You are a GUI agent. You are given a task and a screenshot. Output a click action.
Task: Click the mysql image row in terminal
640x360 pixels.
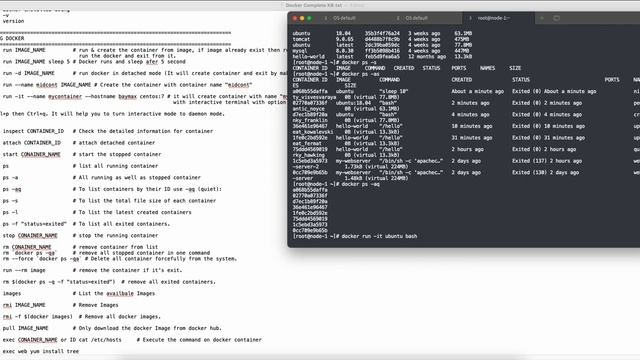(382, 51)
